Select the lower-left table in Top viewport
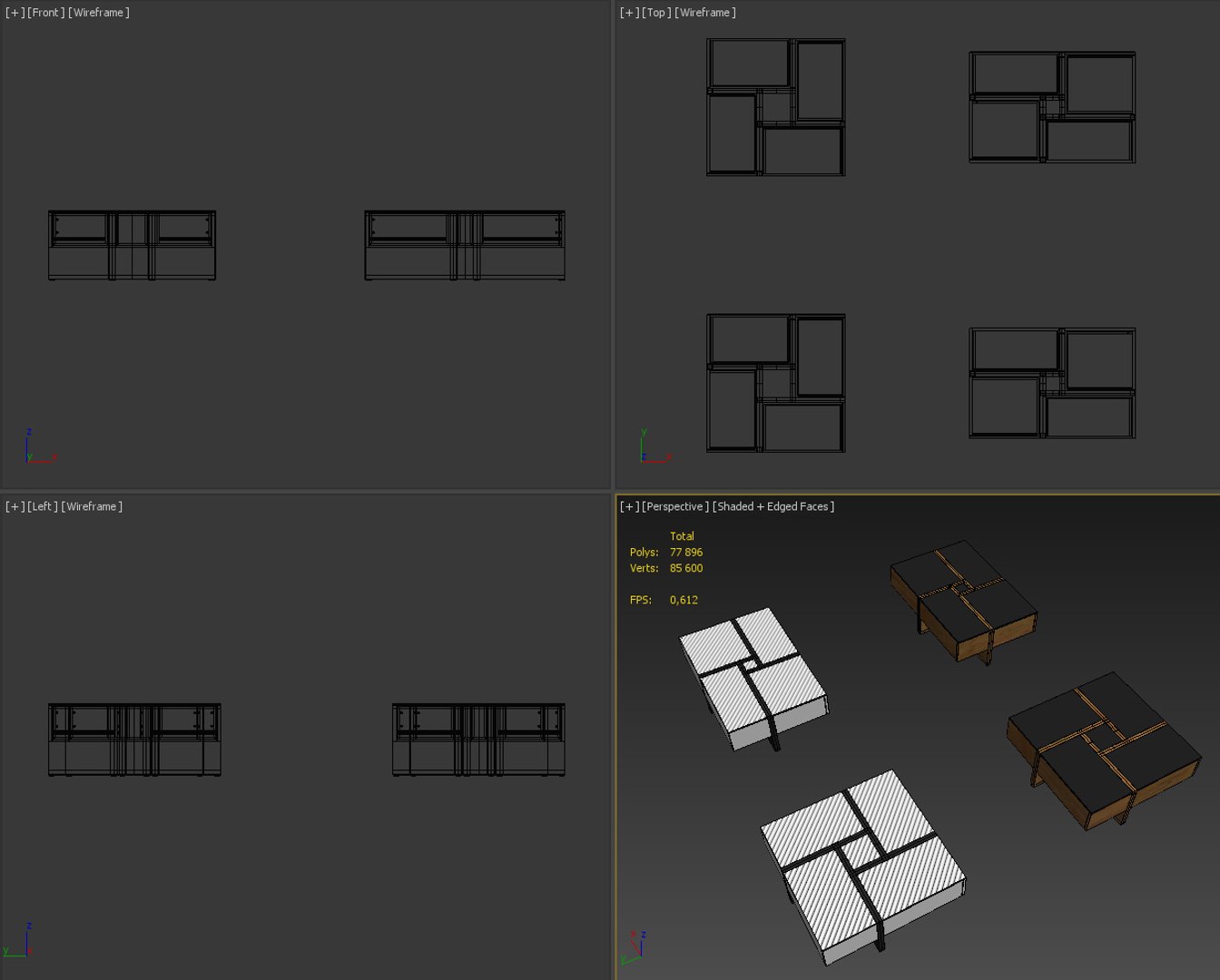Viewport: 1220px width, 980px height. tap(776, 383)
